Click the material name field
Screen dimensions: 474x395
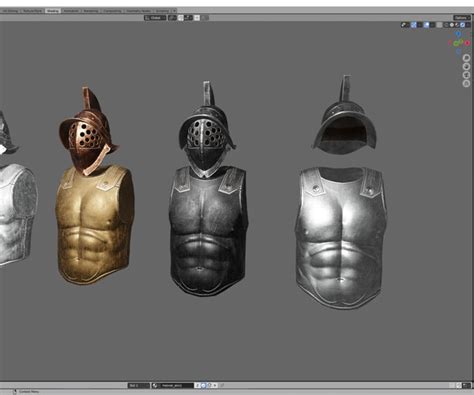[176, 385]
